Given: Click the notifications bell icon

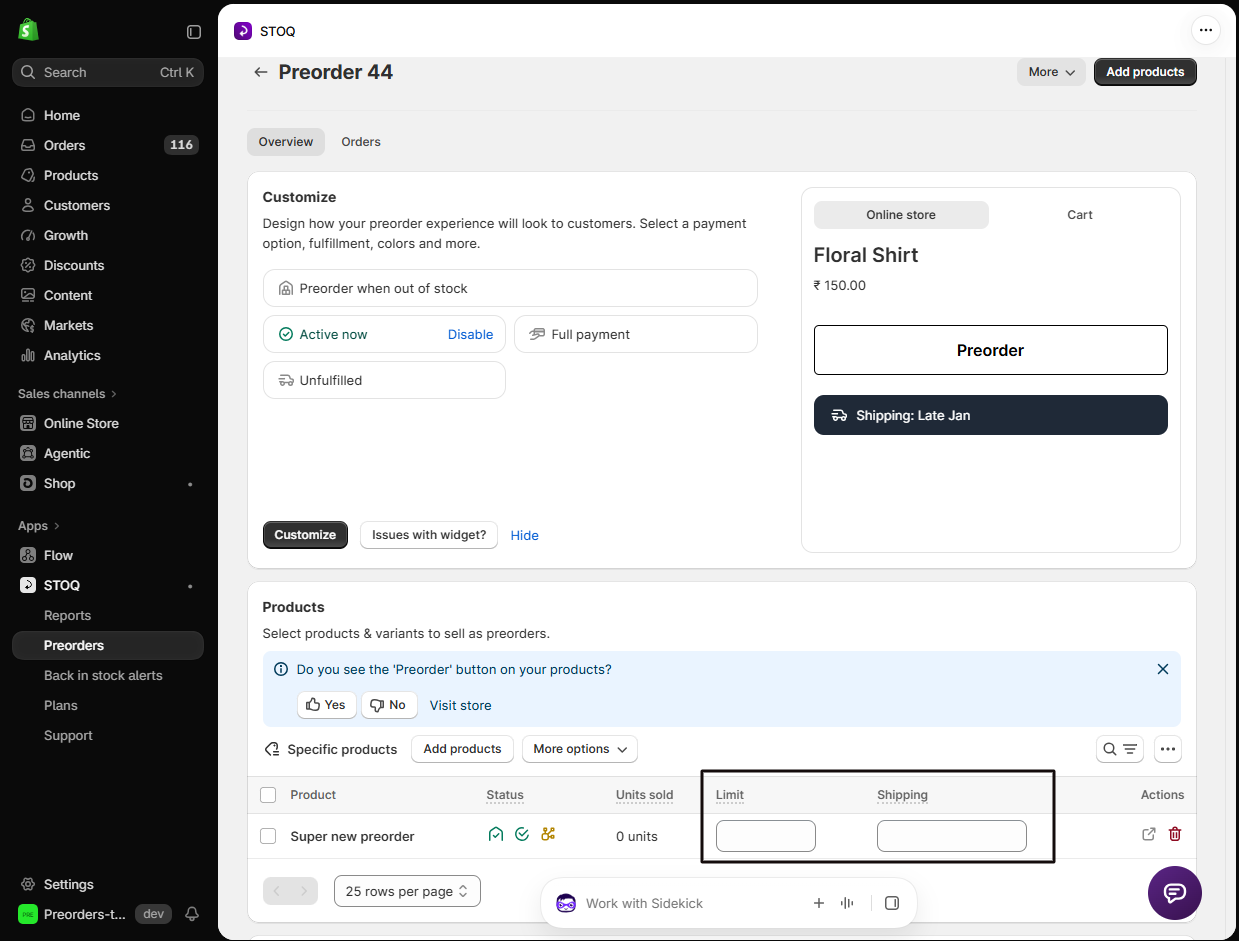Looking at the screenshot, I should tap(192, 914).
